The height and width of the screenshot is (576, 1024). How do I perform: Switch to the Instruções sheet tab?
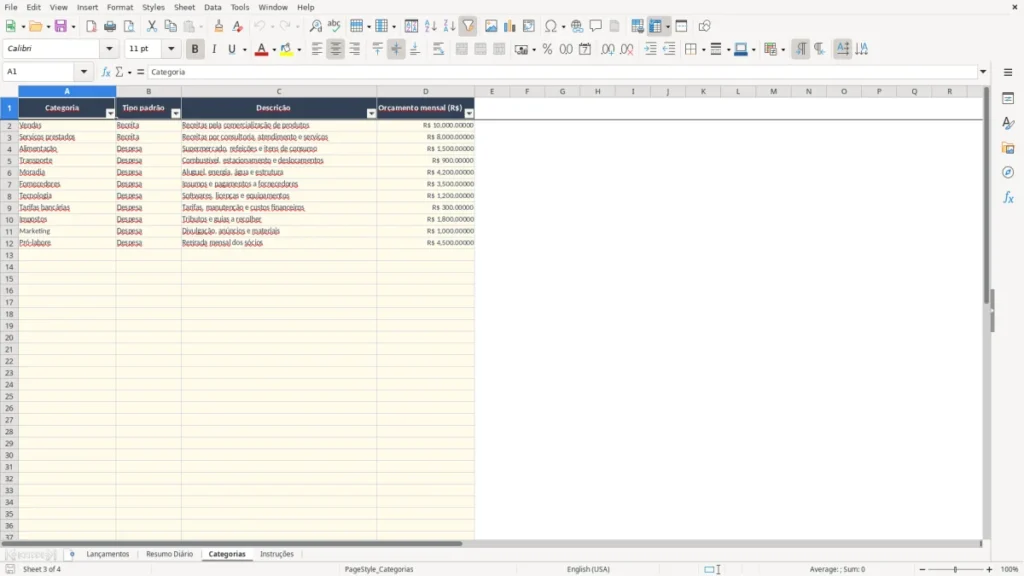(277, 554)
